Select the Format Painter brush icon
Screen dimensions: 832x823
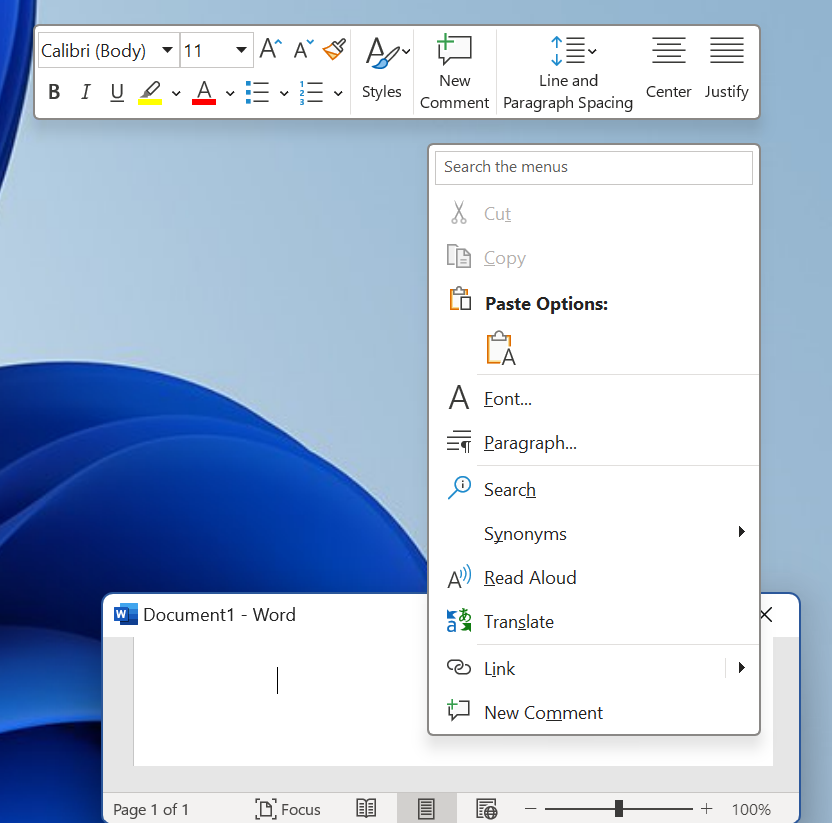(x=334, y=49)
